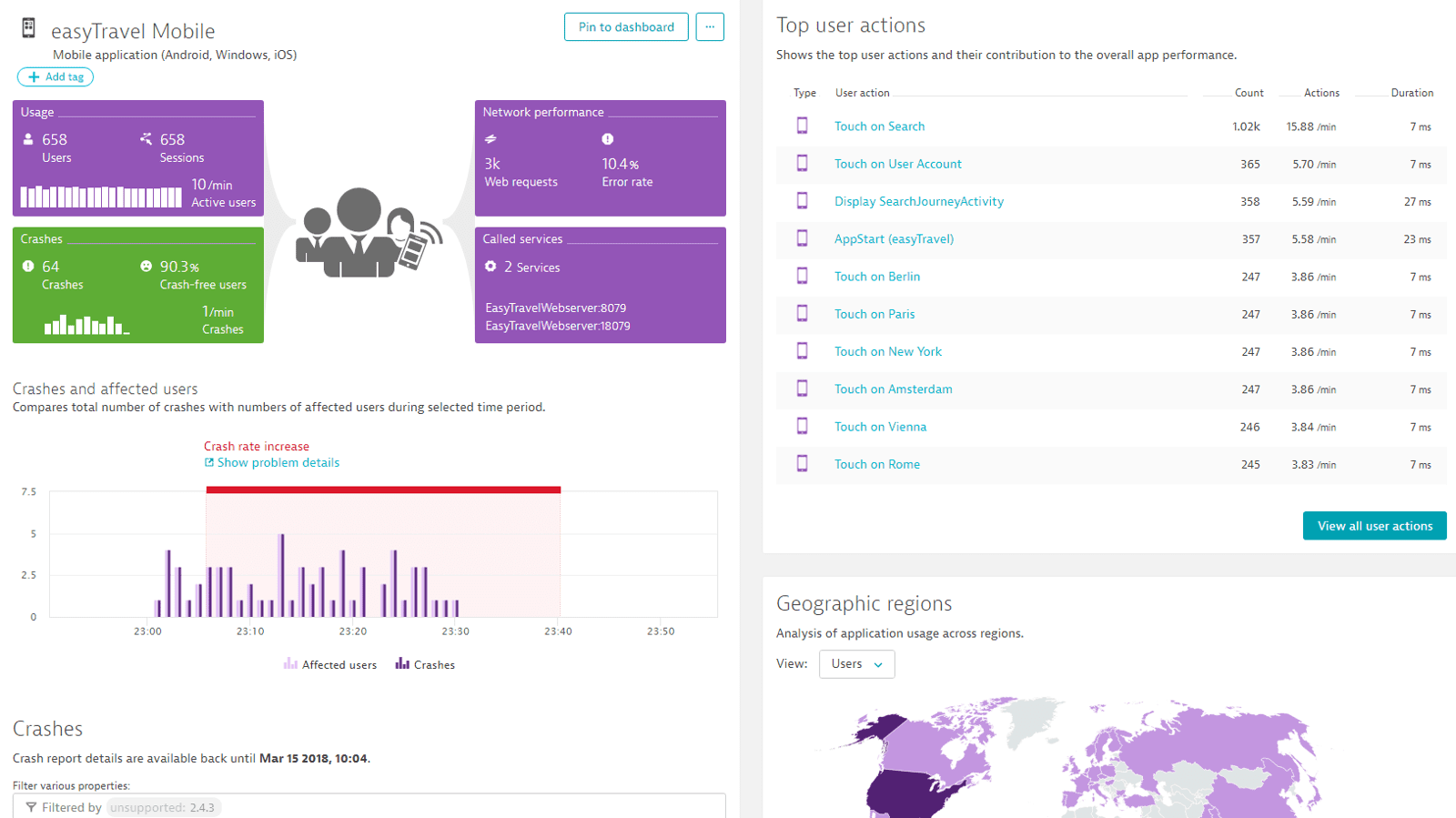Click the red Crash rate increase problem bar

[x=383, y=490]
